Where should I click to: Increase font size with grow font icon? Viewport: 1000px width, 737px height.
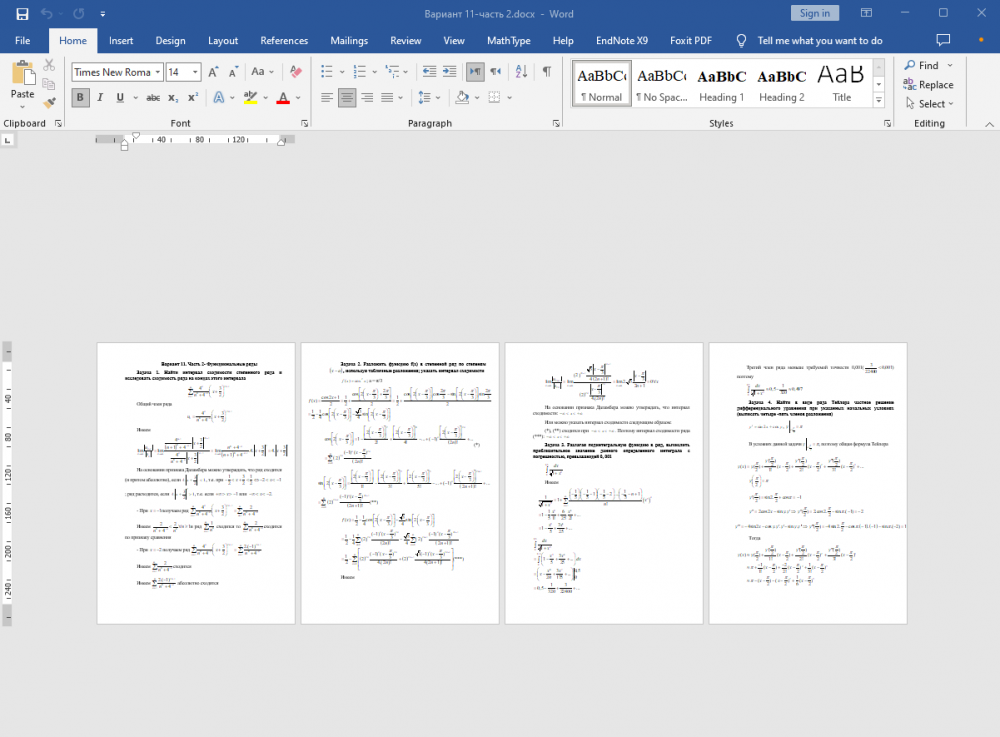[214, 72]
